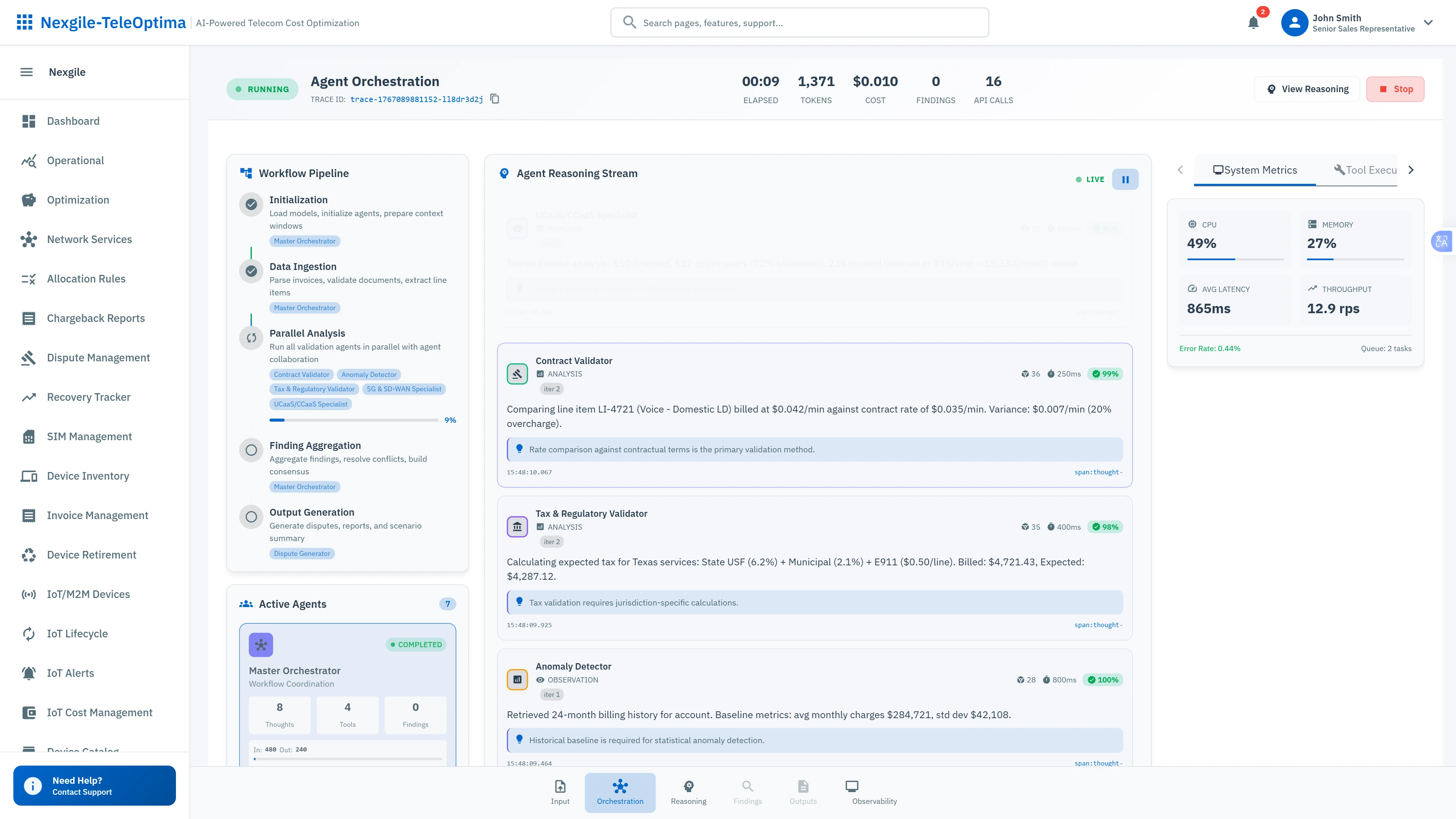1456x819 pixels.
Task: Open SIM Management in the sidebar
Action: point(89,436)
